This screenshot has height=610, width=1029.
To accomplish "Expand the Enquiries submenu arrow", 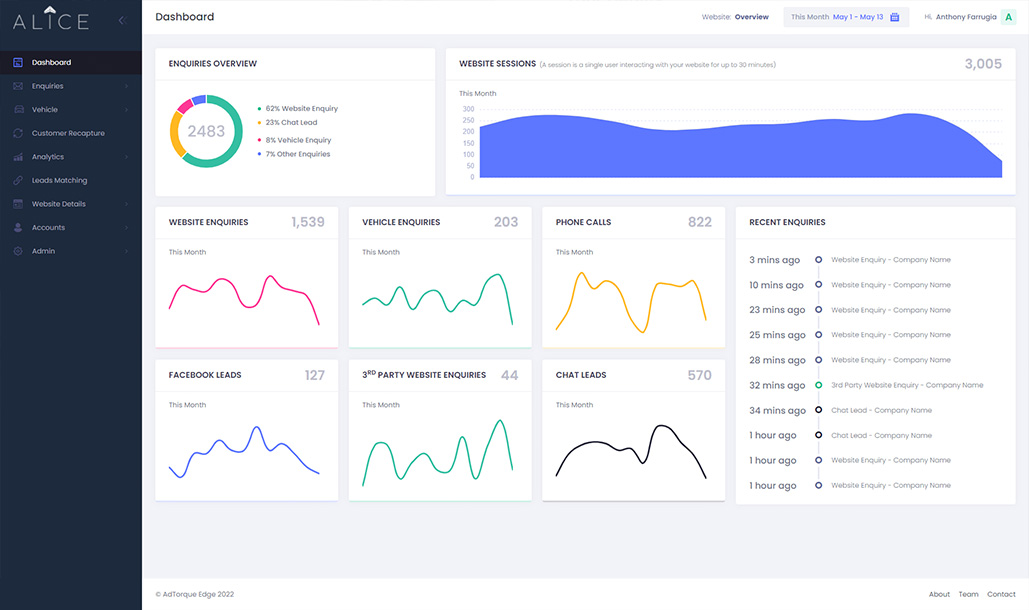I will coord(127,86).
